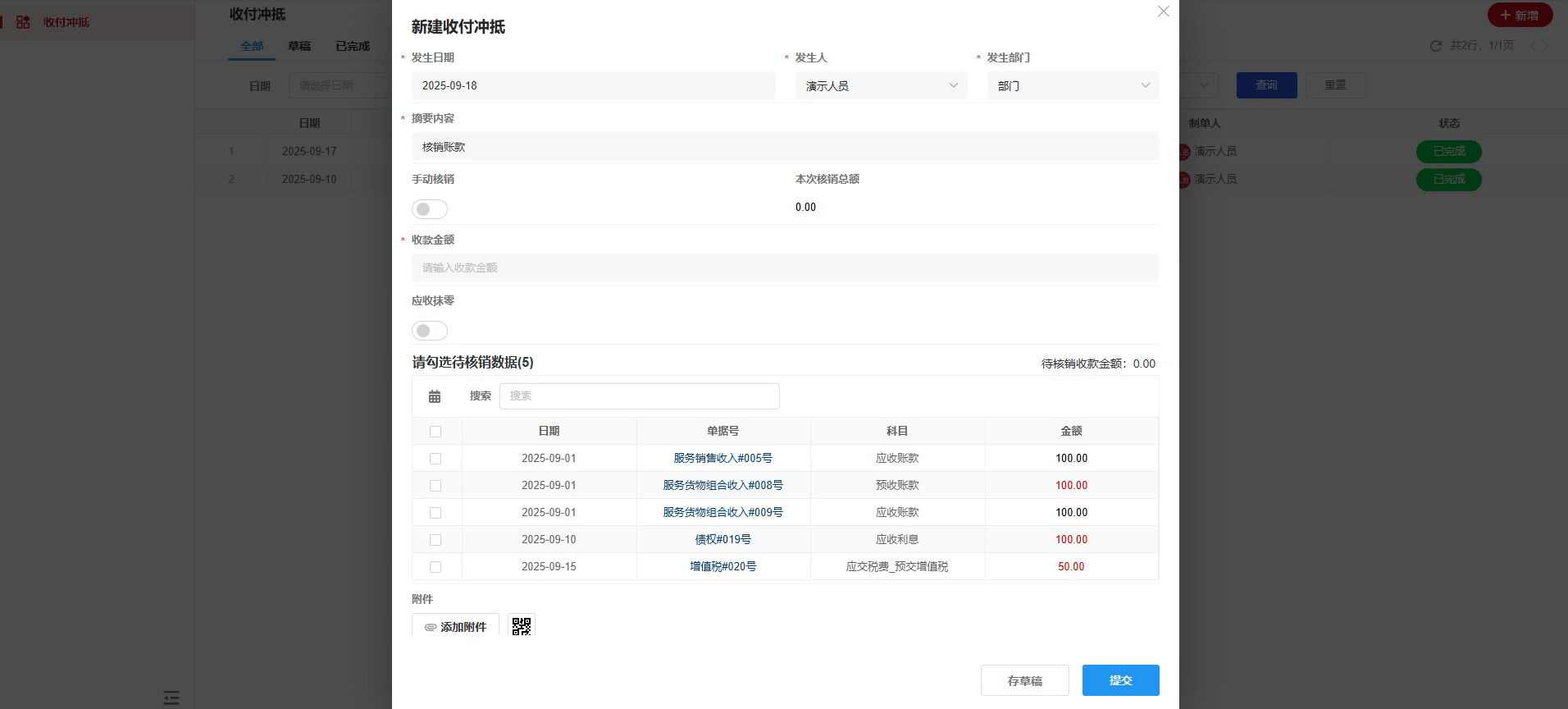Open the 发生部门 dropdown
Viewport: 1568px width, 709px height.
[x=1073, y=85]
